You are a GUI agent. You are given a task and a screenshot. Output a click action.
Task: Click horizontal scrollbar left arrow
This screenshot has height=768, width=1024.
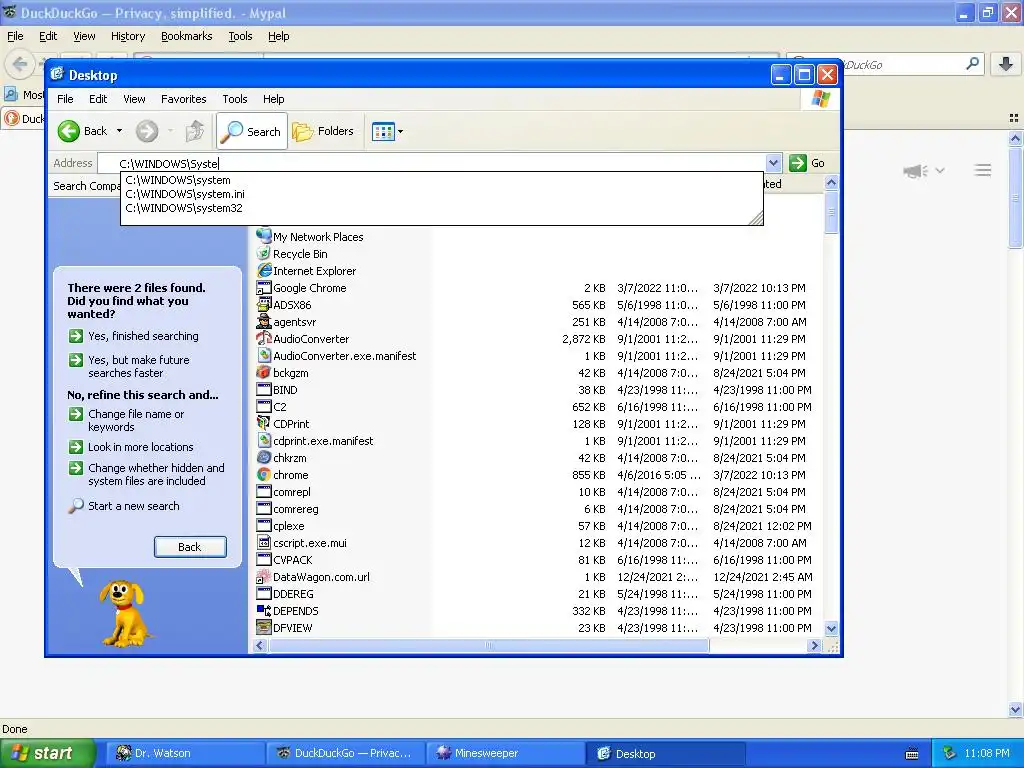point(260,645)
